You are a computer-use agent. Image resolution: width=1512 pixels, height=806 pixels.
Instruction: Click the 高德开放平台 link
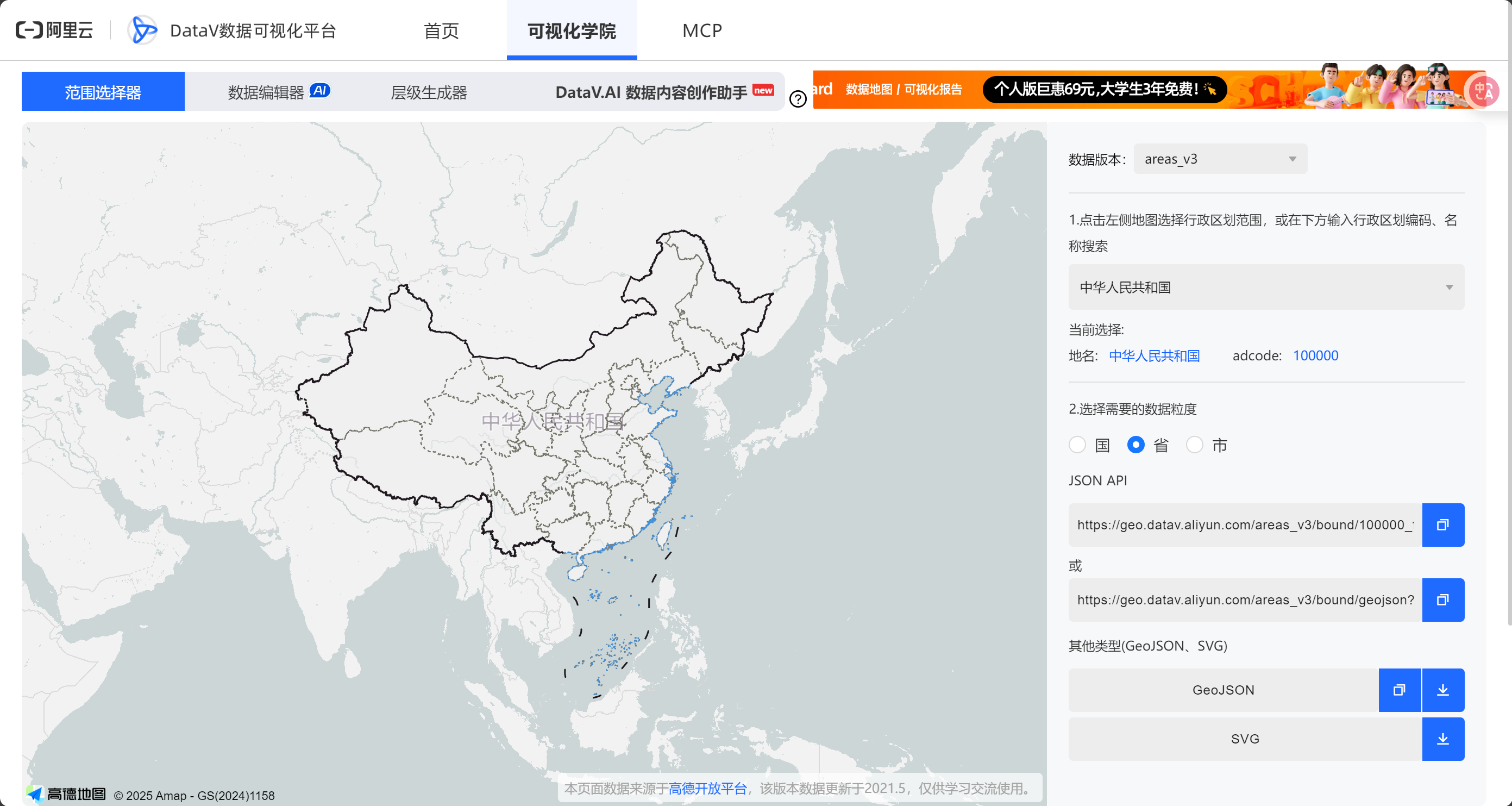(x=707, y=789)
